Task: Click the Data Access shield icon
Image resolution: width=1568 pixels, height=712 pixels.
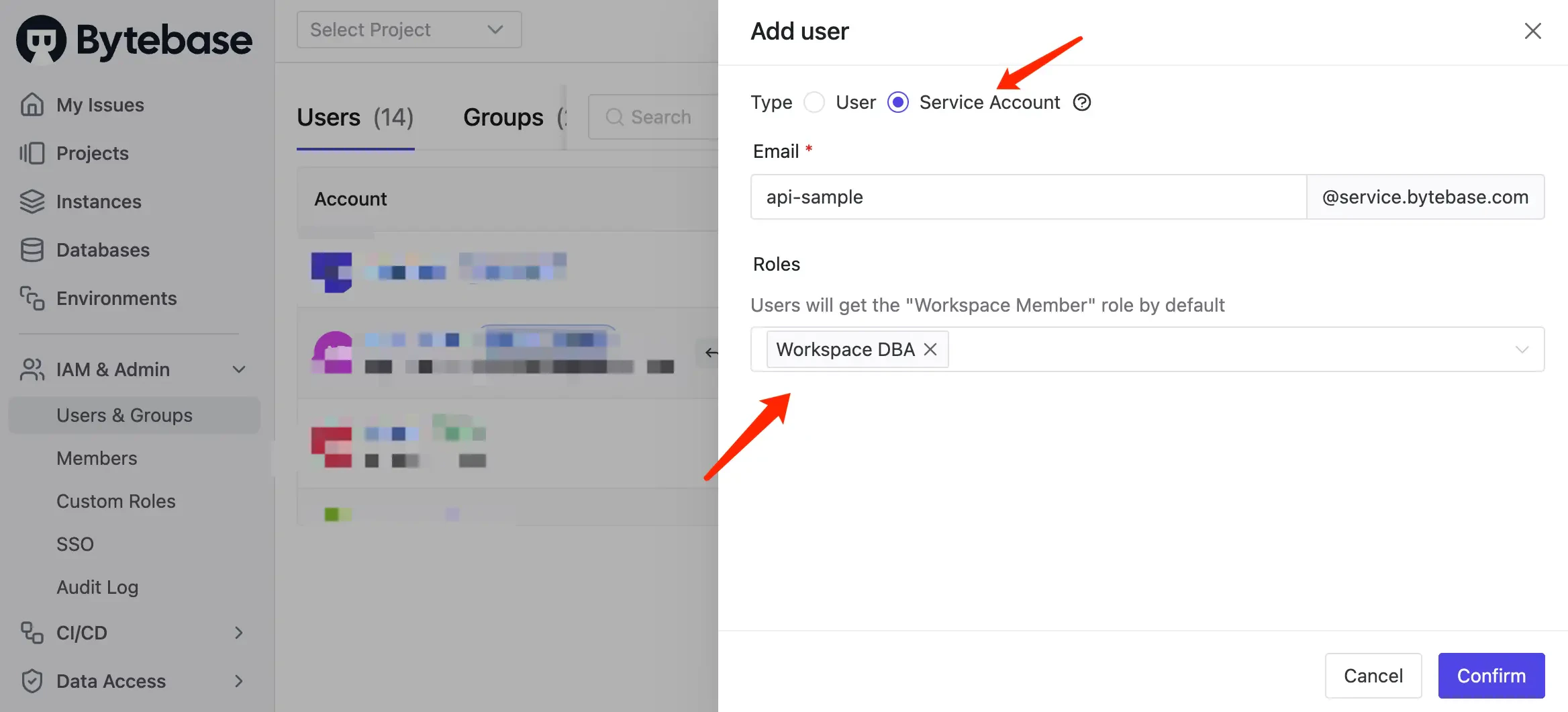Action: tap(32, 681)
